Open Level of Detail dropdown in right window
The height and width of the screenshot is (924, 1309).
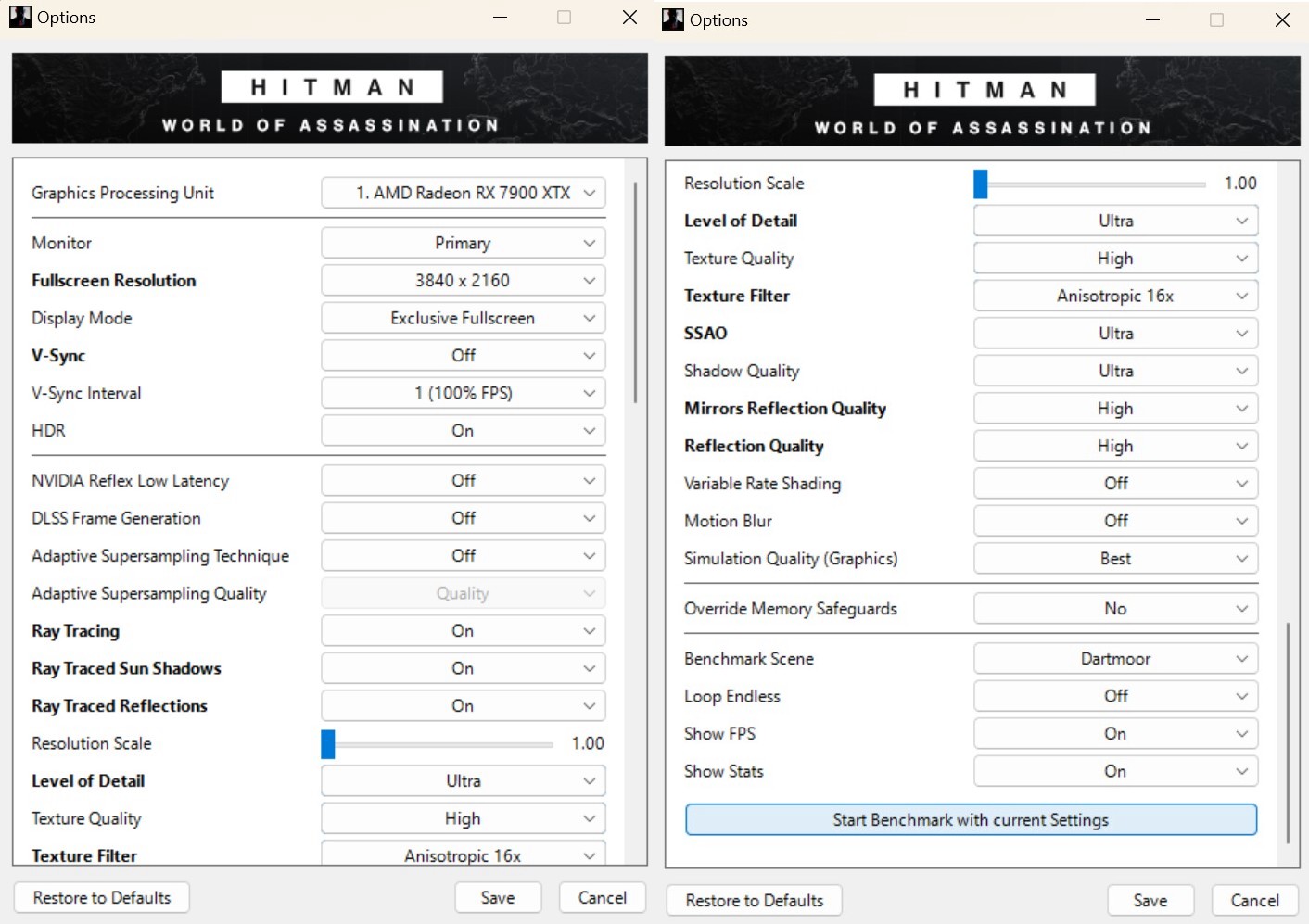pos(1116,221)
